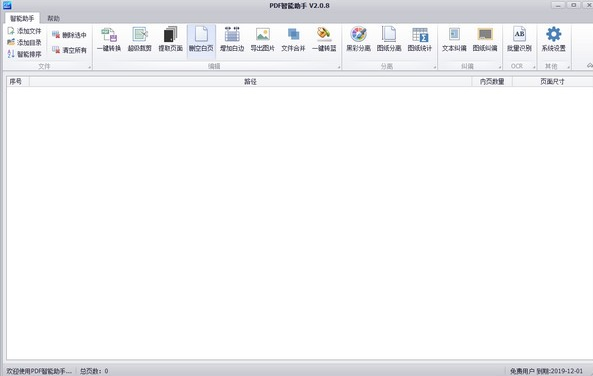Click 添加目录 (Add Directory)
The image size is (593, 376).
coord(24,42)
